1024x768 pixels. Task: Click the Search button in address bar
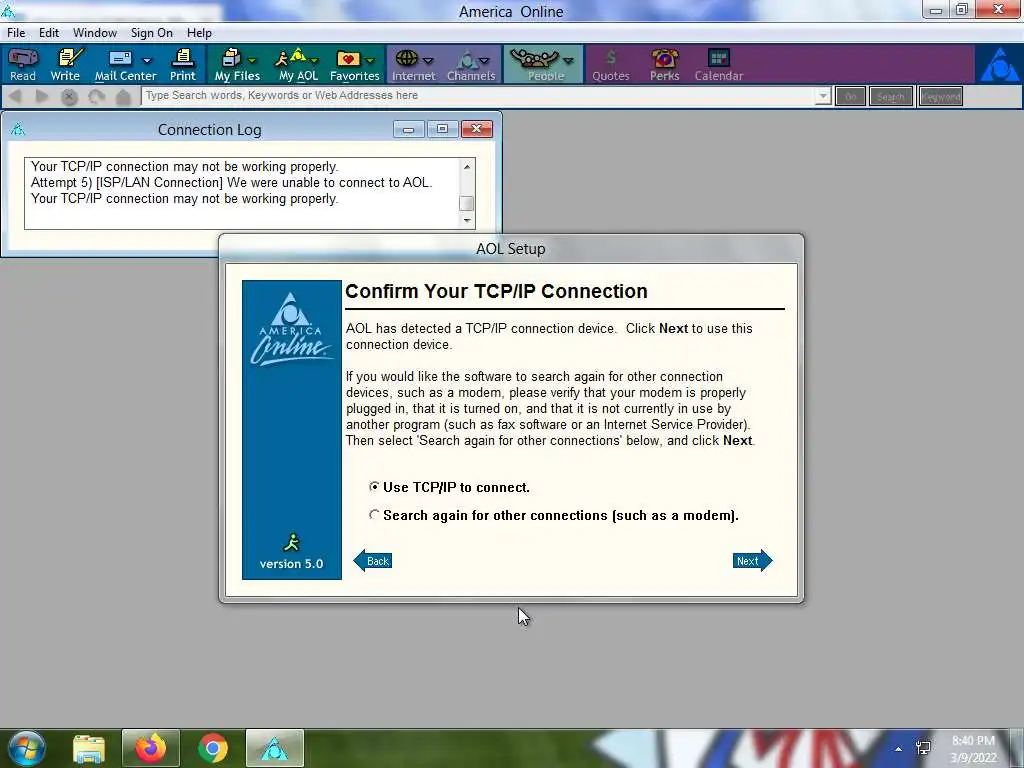(x=891, y=97)
